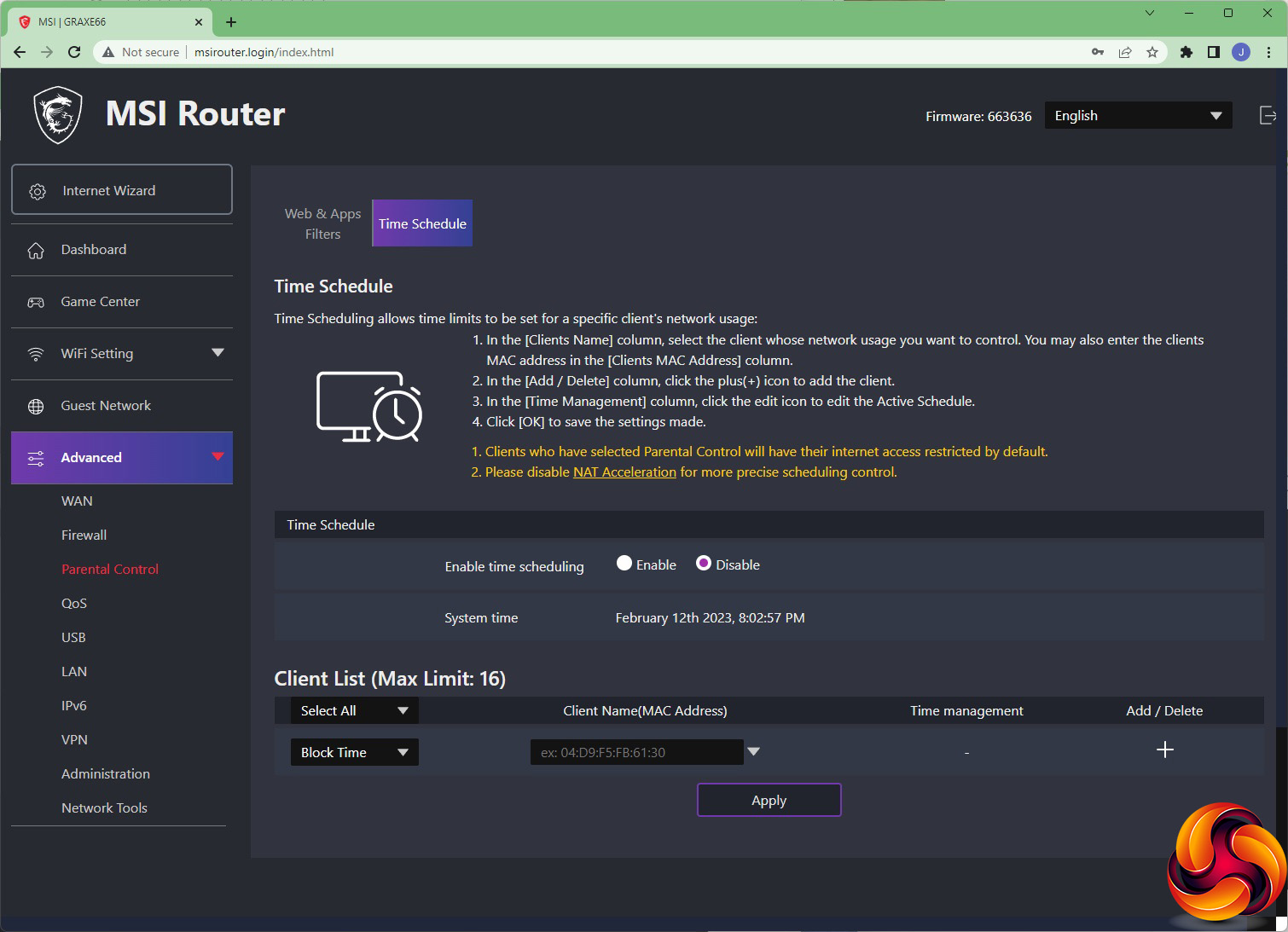Click the share page icon
This screenshot has width=1288, height=932.
(x=1125, y=52)
